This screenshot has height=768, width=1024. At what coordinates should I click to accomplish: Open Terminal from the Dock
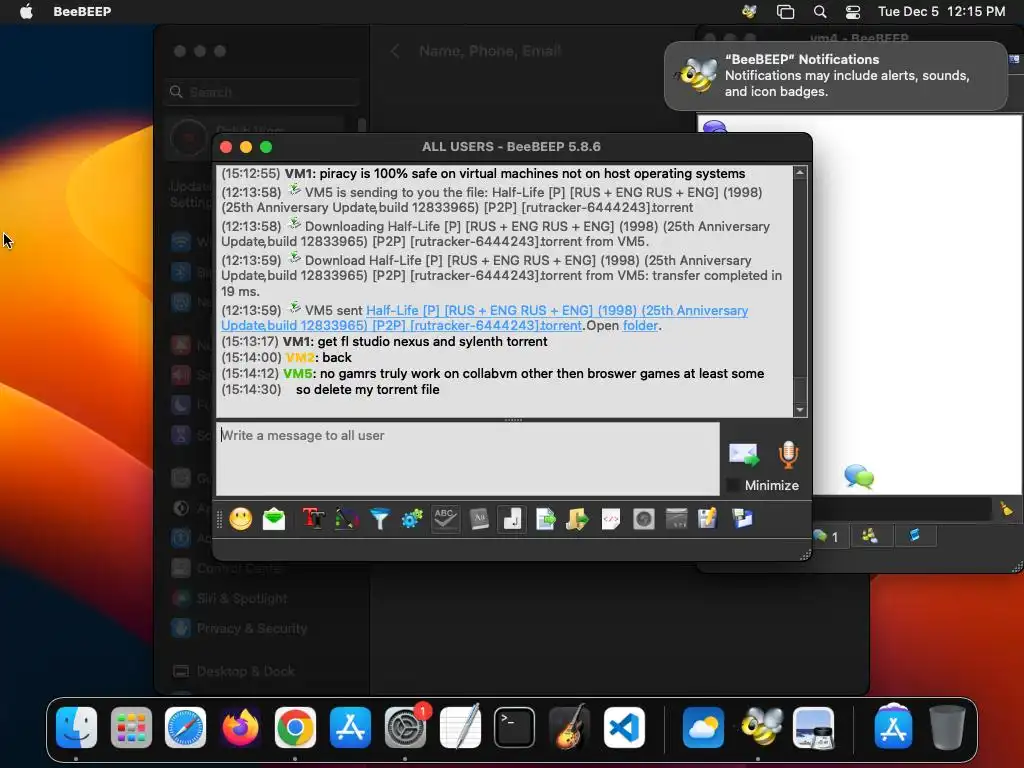[514, 728]
